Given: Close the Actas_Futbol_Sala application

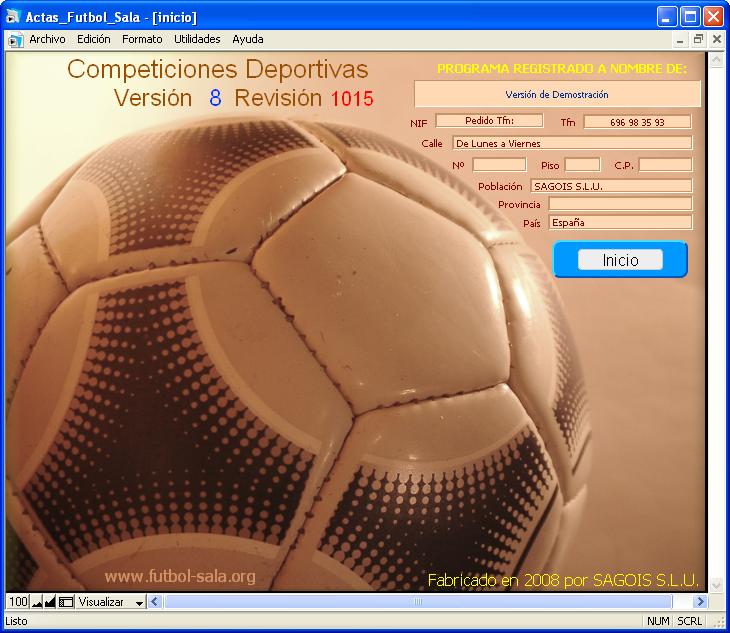Looking at the screenshot, I should [713, 17].
